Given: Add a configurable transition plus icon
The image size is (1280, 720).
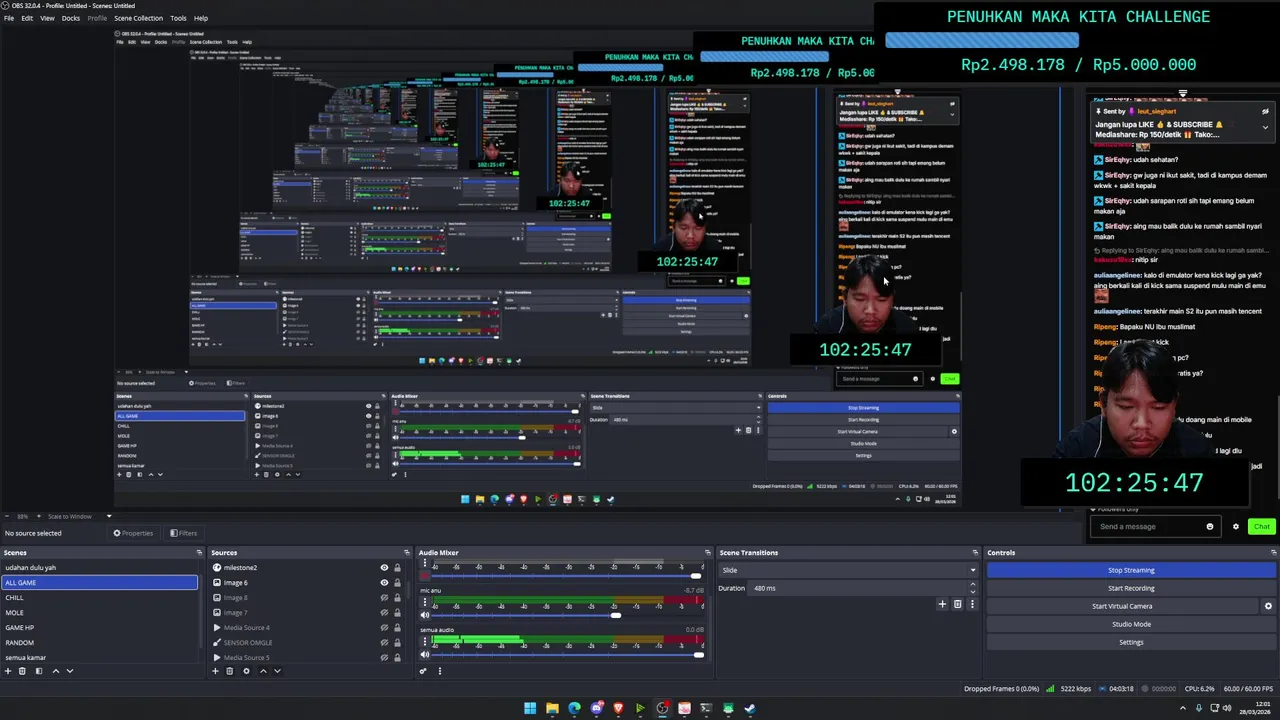Looking at the screenshot, I should click(x=942, y=604).
